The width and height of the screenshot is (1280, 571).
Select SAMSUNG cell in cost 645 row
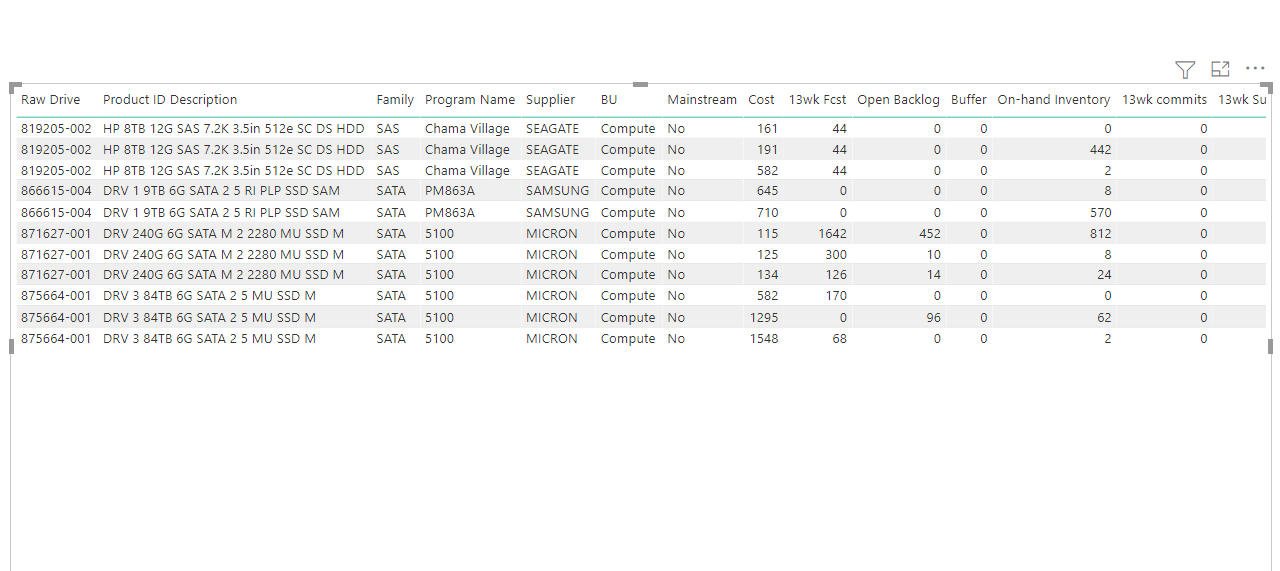[558, 191]
